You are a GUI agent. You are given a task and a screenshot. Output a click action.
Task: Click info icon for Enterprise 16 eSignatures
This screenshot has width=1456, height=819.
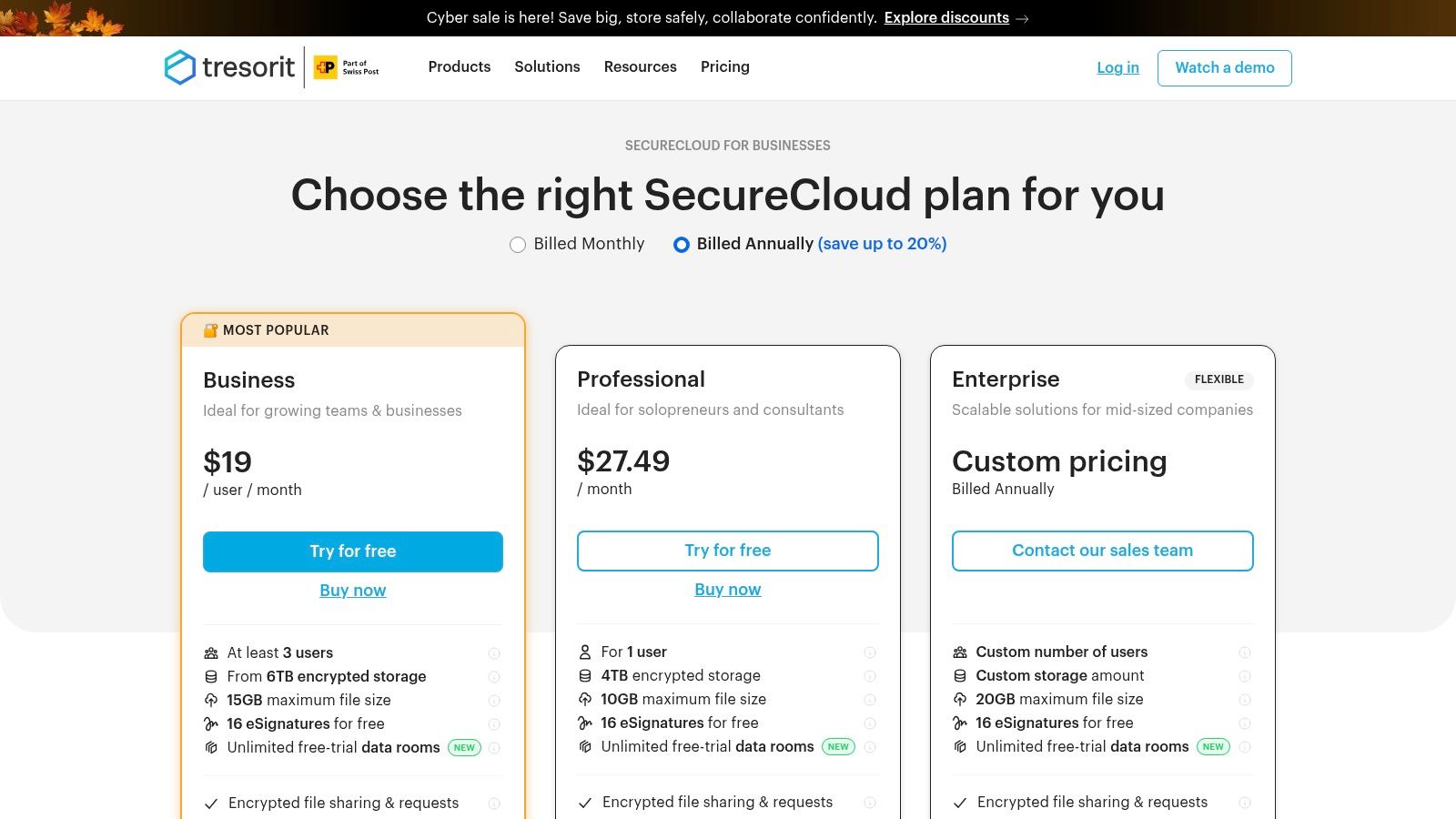[x=1245, y=723]
